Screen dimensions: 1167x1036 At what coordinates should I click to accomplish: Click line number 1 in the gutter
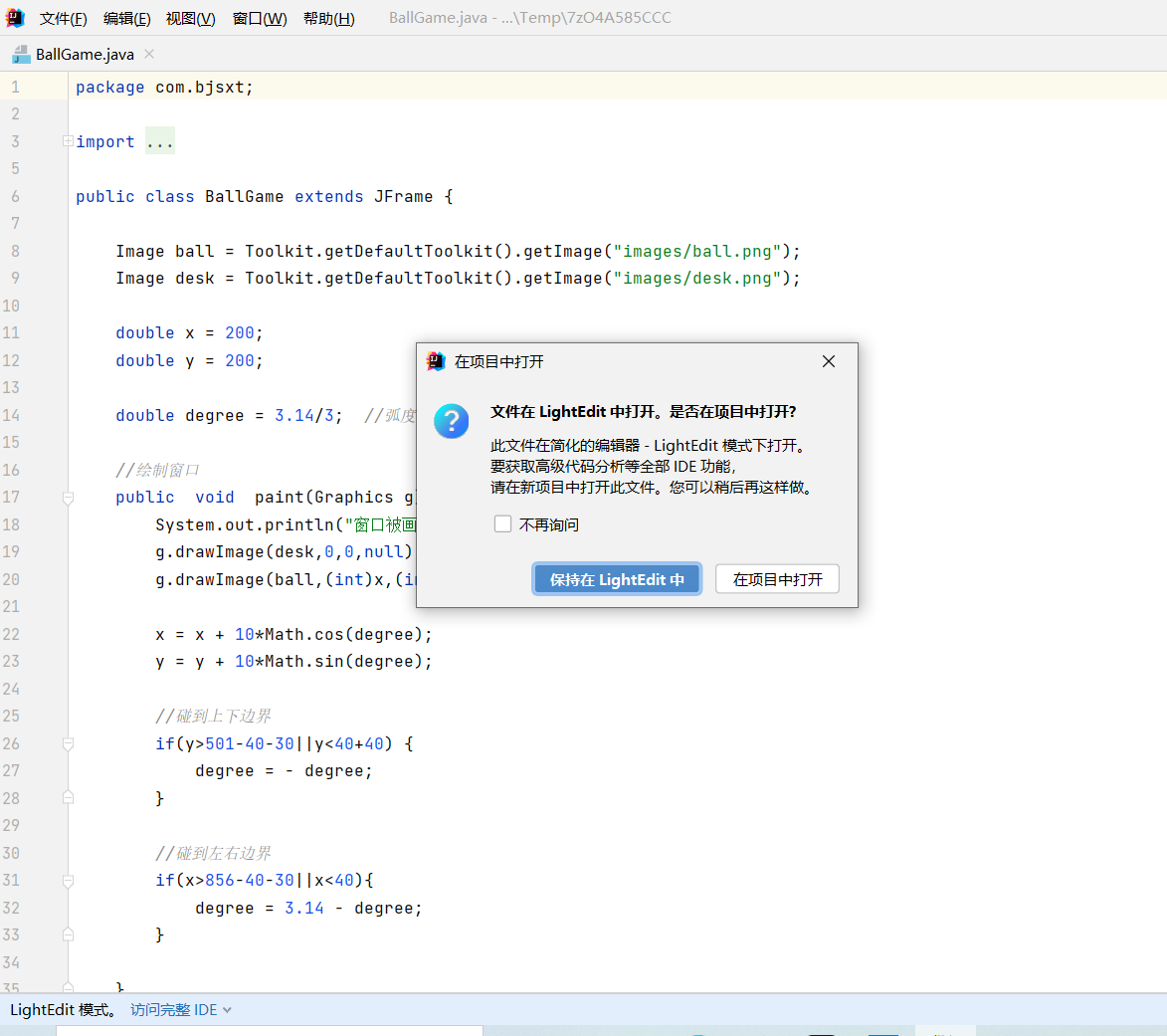pos(15,87)
